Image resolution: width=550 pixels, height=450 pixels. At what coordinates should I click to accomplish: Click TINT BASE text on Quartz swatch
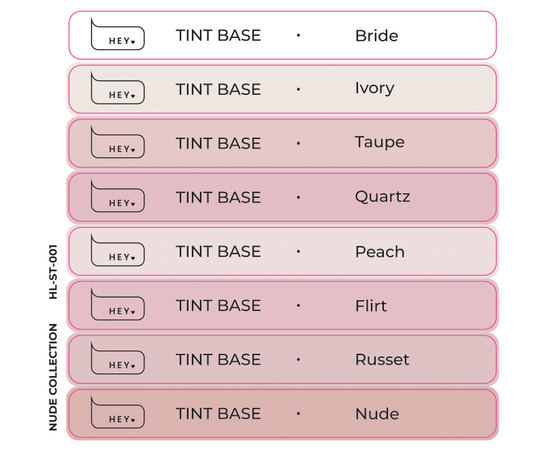click(x=218, y=197)
